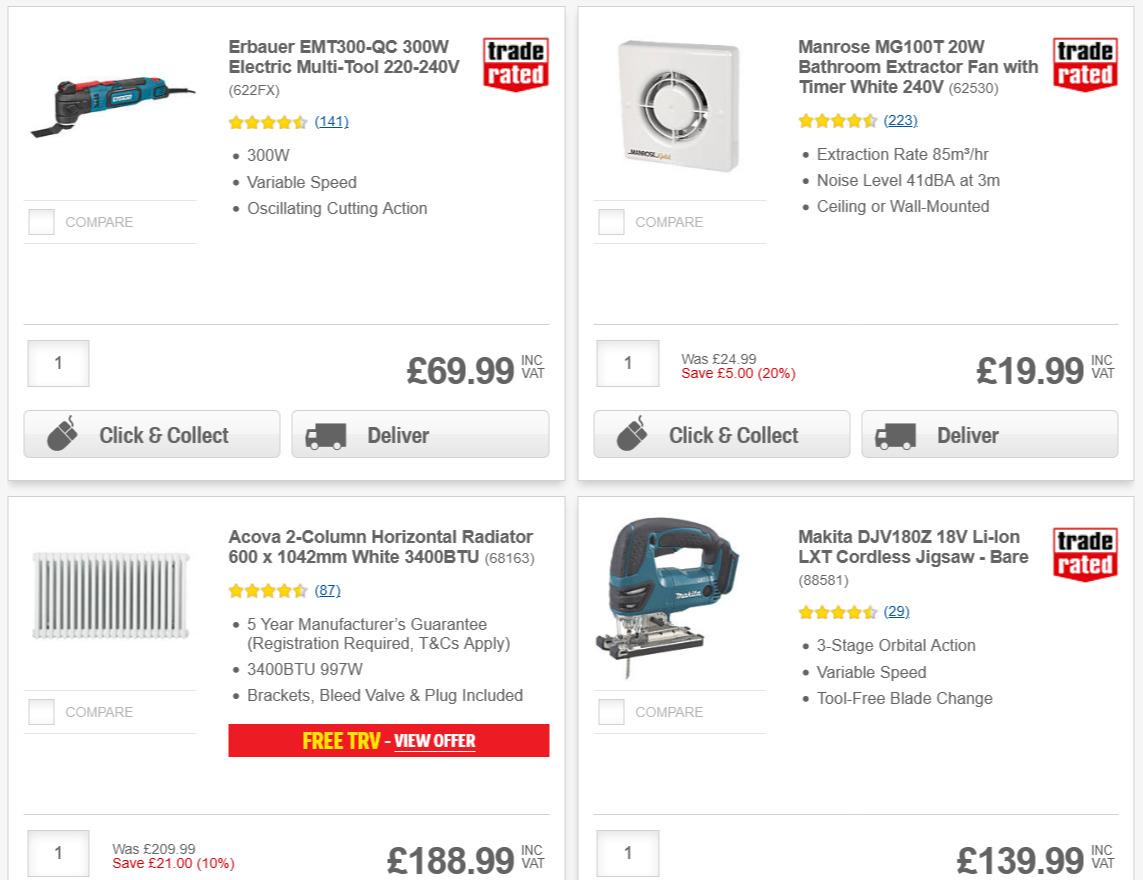Screen dimensions: 1143x880
Task: Tick Compare on the Acova radiator
Action: click(x=41, y=711)
